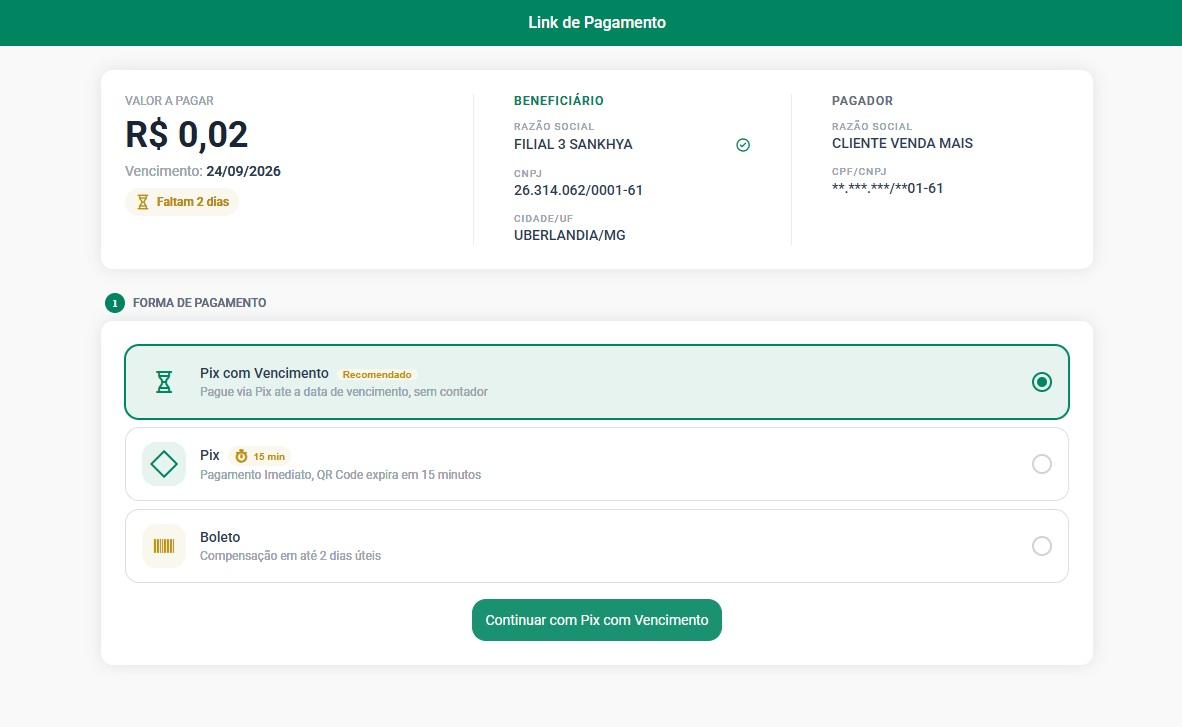Click the Recomendado badge
This screenshot has height=727, width=1182.
pos(377,375)
